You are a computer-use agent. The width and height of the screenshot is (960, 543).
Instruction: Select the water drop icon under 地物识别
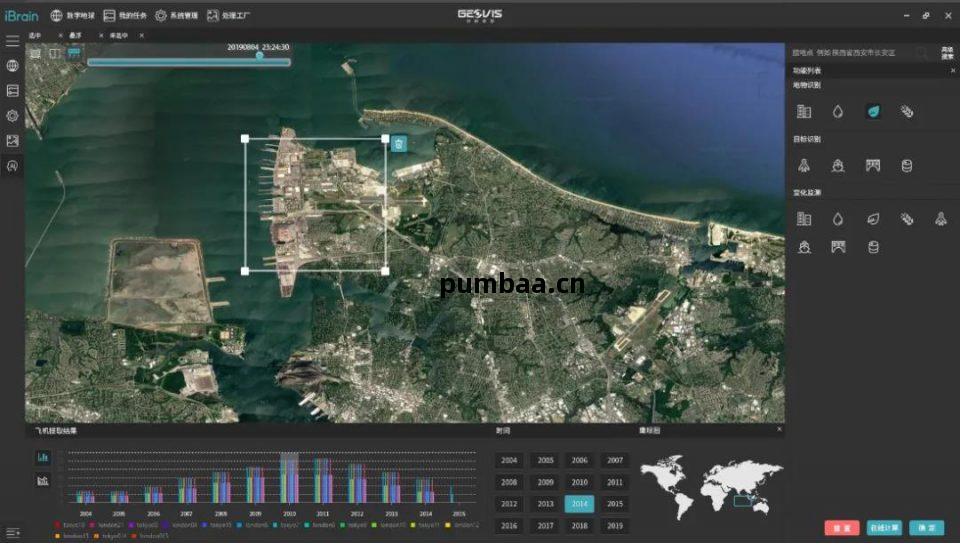point(838,111)
